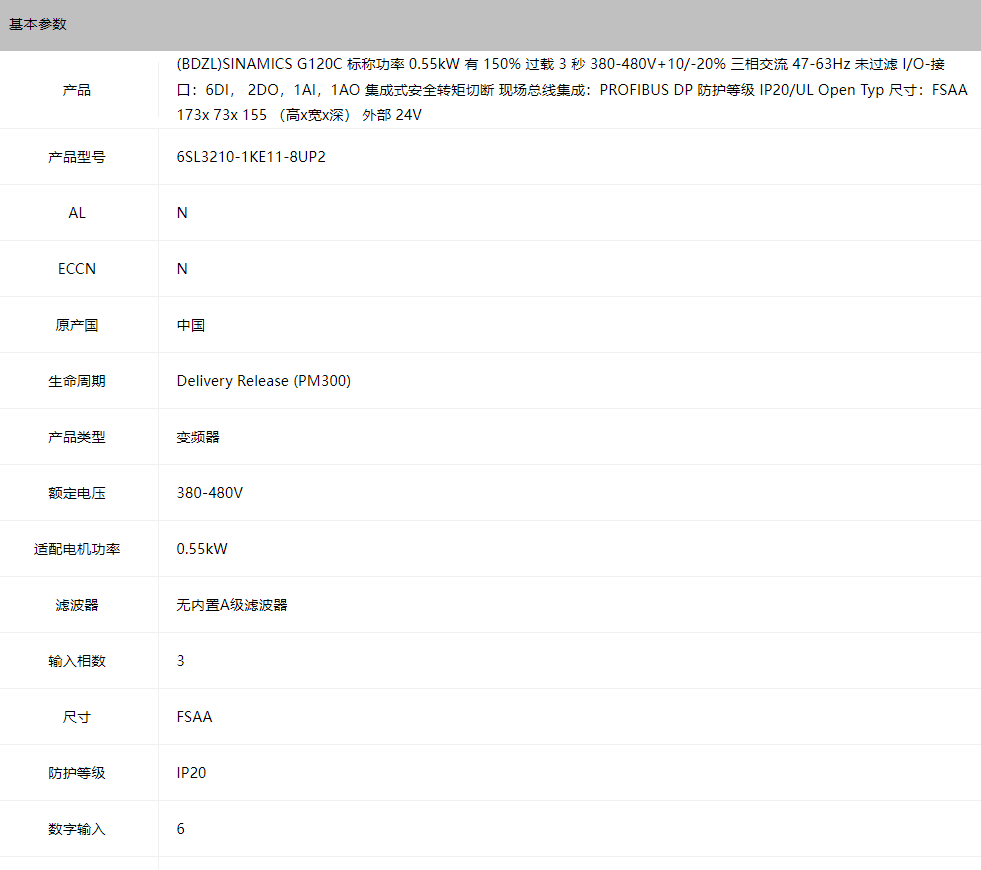
Task: Select the value 6 for 数字输入
Action: [x=181, y=829]
